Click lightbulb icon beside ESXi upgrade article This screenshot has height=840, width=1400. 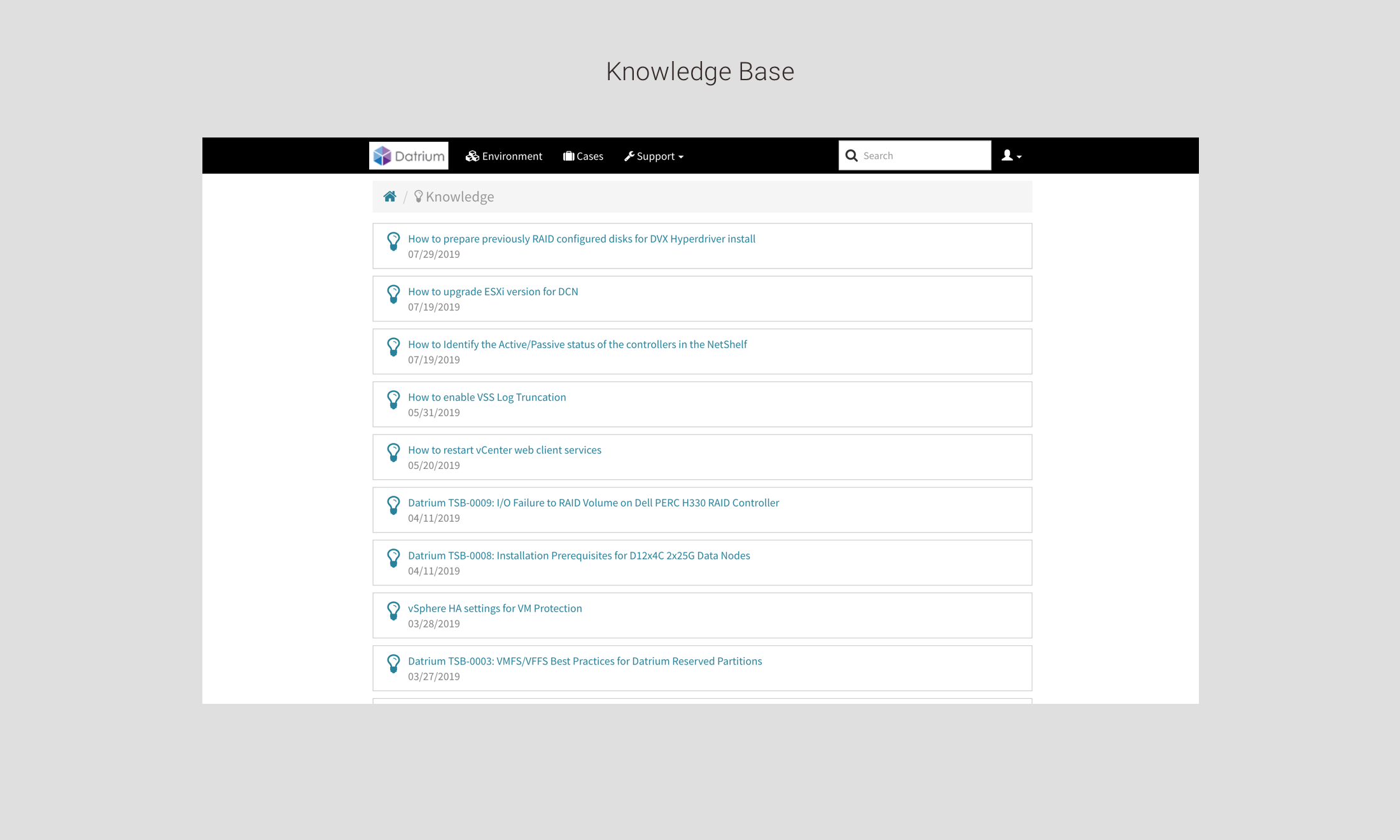tap(393, 294)
